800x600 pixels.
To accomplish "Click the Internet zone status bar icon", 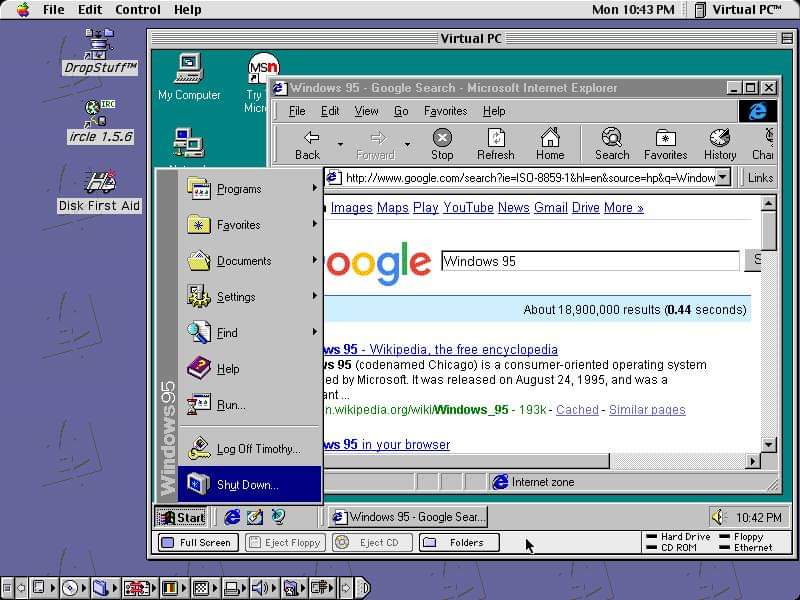I will coord(501,482).
